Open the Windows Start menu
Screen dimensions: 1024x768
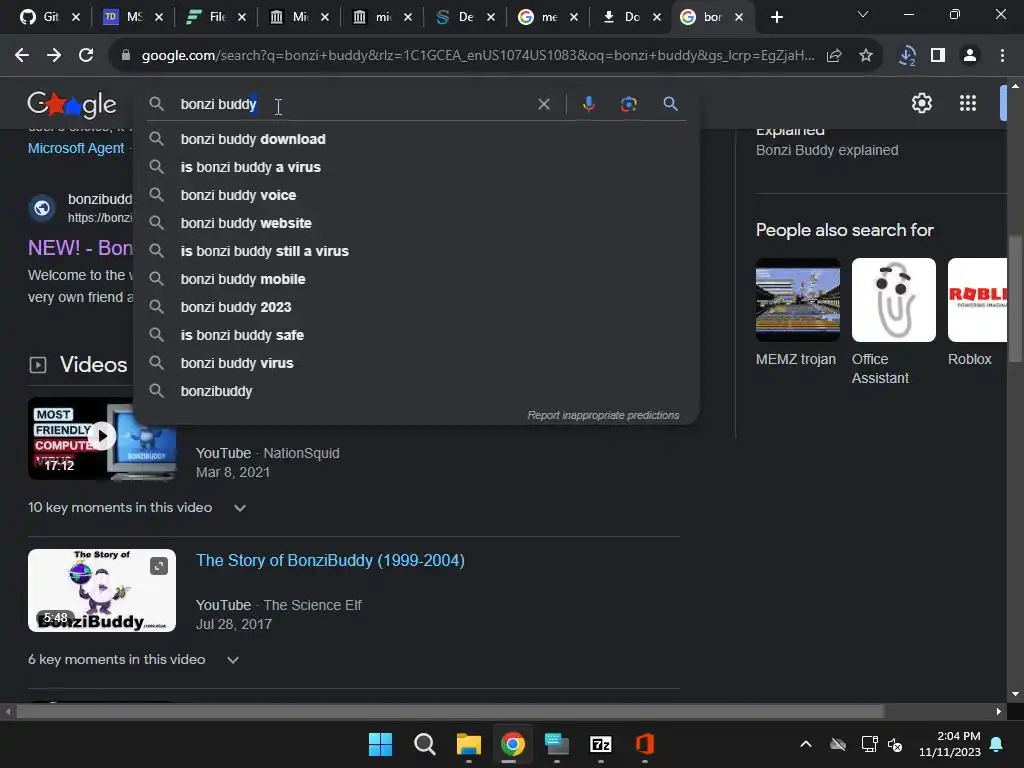coord(380,744)
